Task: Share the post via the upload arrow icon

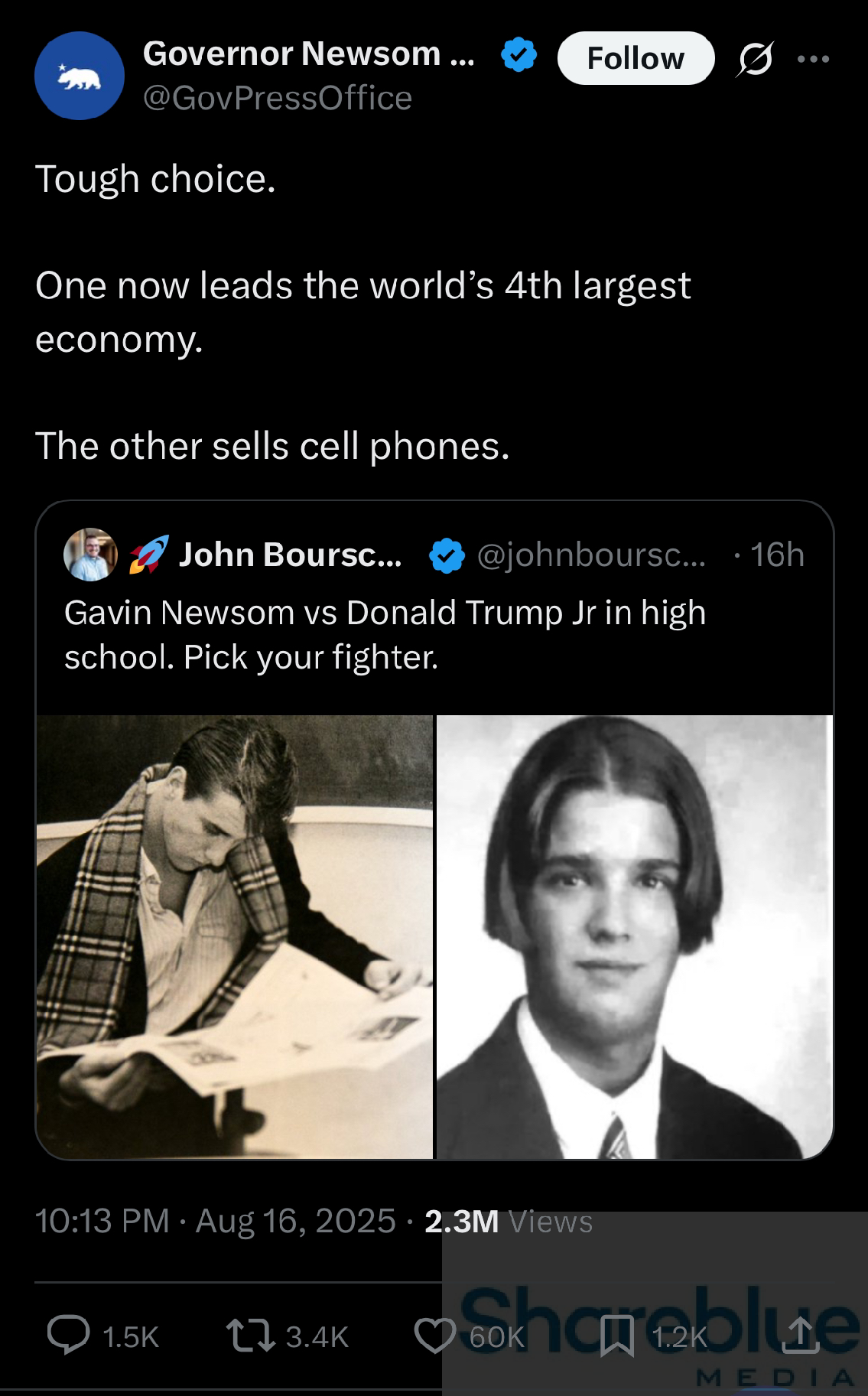Action: (801, 1334)
